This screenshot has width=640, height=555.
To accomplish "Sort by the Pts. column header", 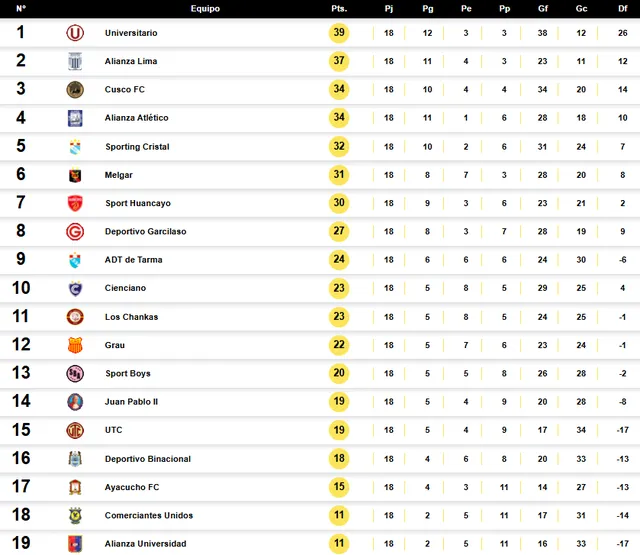I will click(339, 9).
